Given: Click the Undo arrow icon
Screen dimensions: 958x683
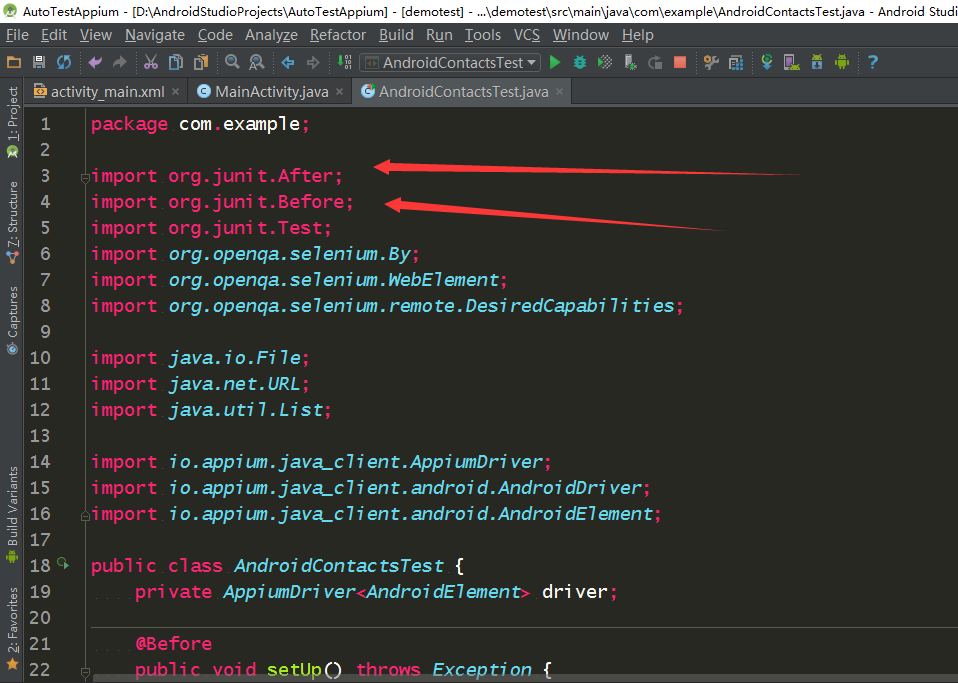Looking at the screenshot, I should coord(95,62).
